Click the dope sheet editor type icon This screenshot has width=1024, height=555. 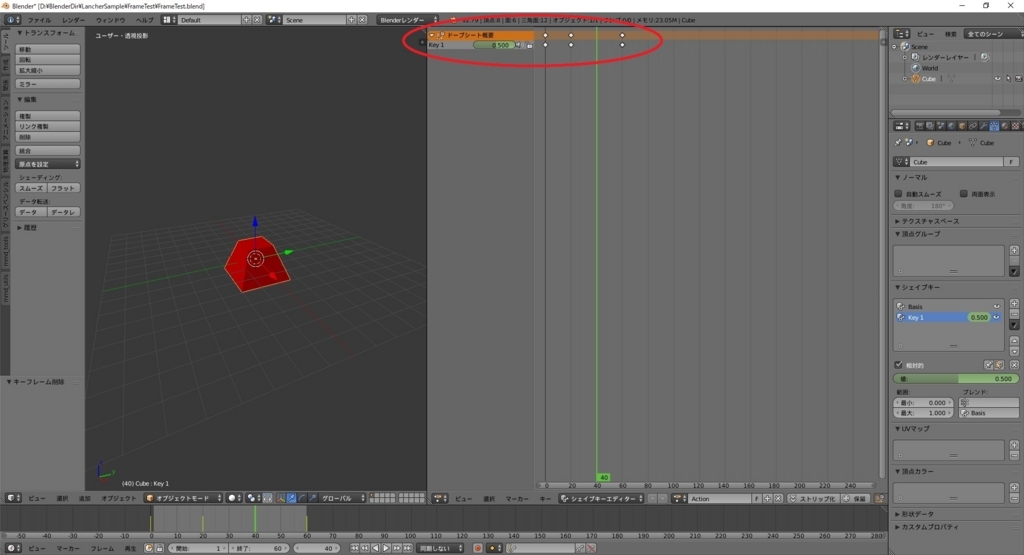point(439,499)
